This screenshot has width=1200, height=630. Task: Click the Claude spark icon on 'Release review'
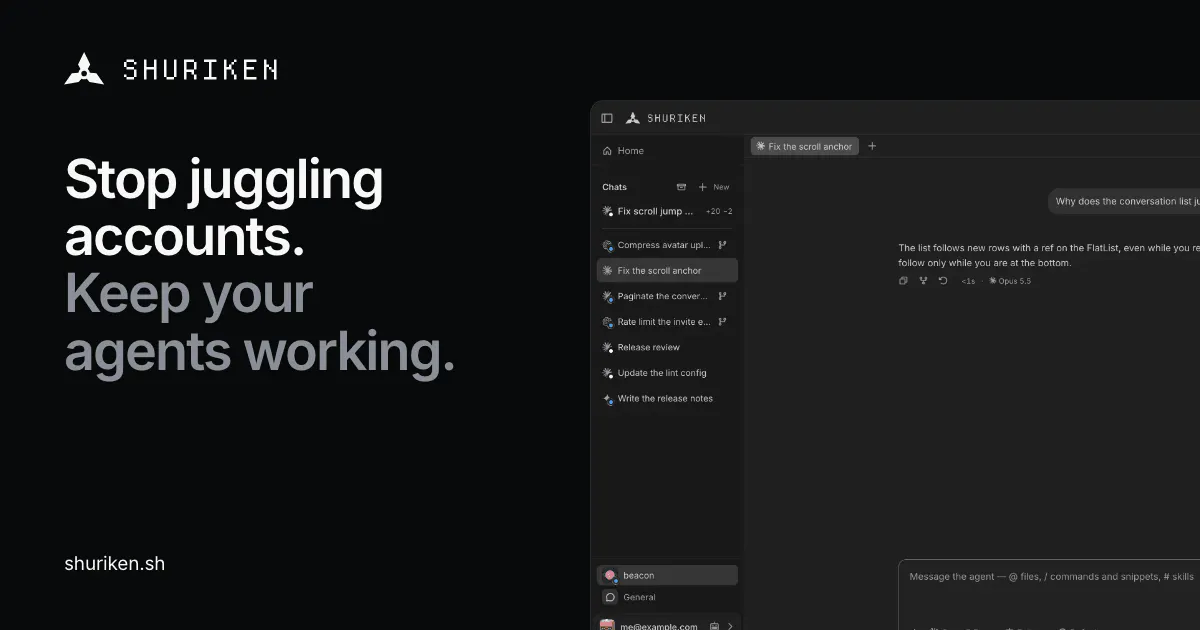607,347
